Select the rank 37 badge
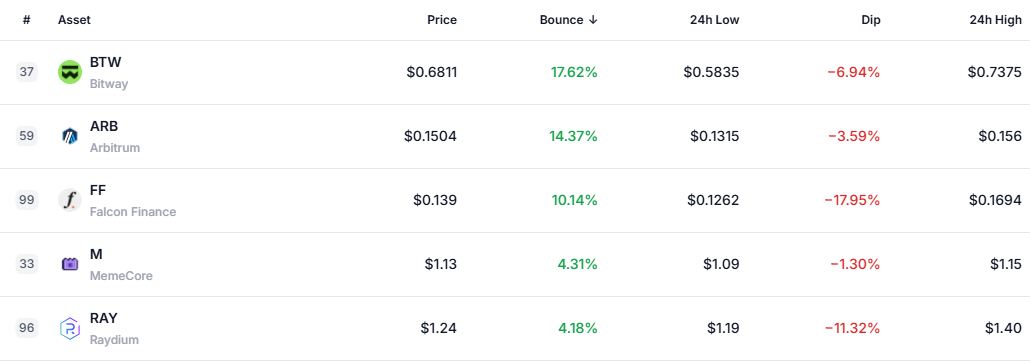The width and height of the screenshot is (1030, 364). pos(27,72)
